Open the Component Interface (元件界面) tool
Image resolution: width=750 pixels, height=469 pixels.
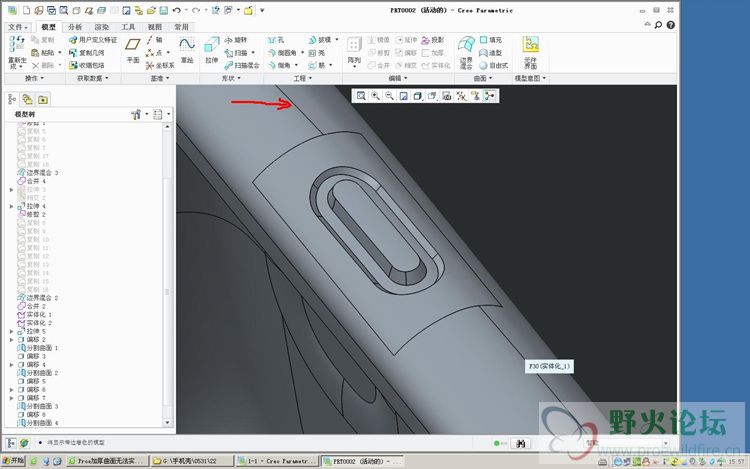click(x=530, y=52)
